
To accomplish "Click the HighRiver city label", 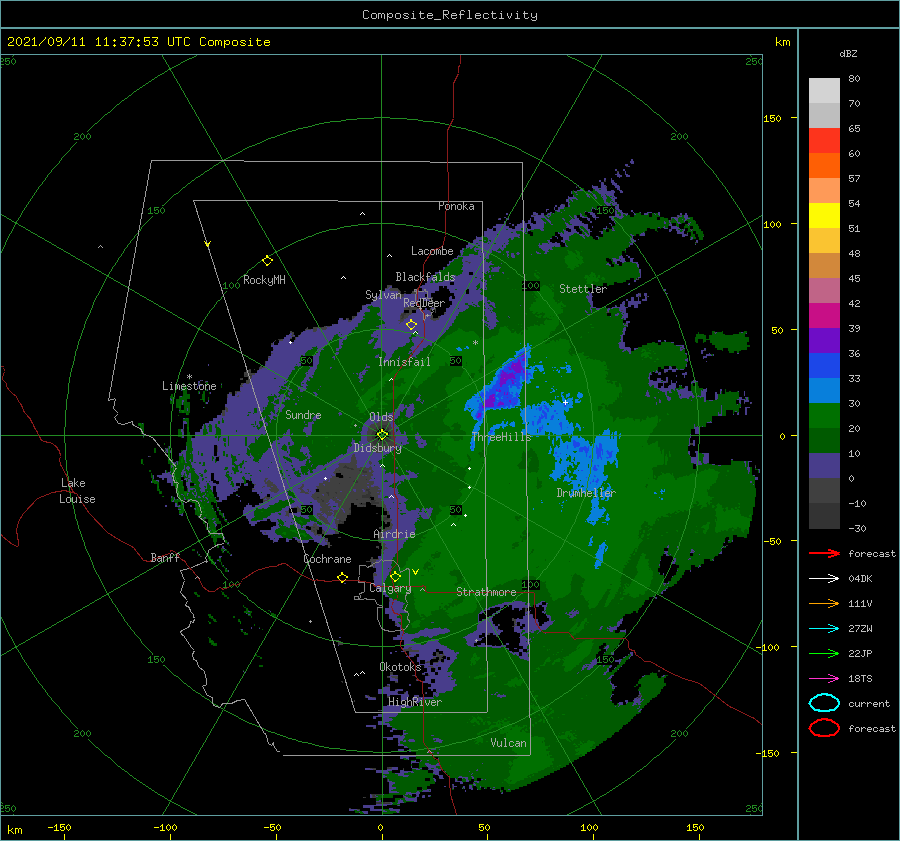I will pyautogui.click(x=415, y=702).
